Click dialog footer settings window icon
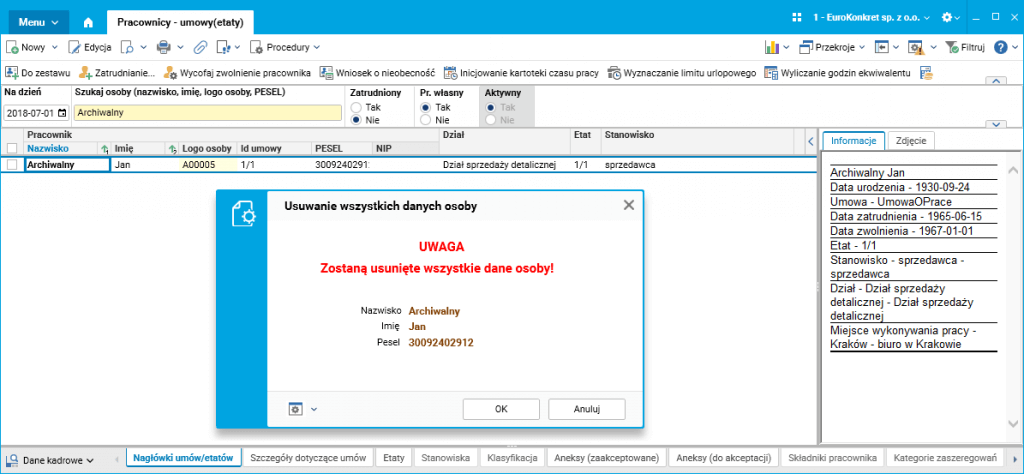The image size is (1024, 474). click(296, 409)
